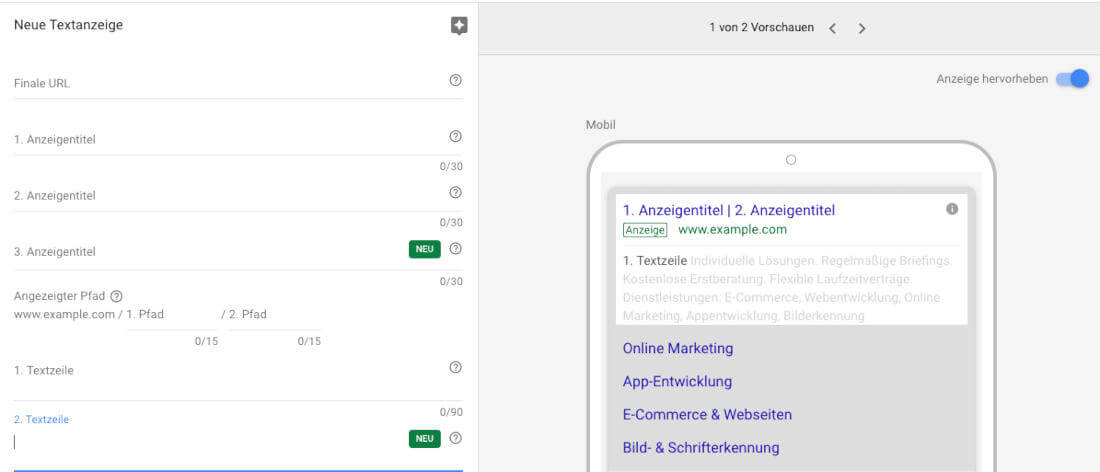Screen dimensions: 1100x472
Task: Click NEU badge beside 2. Textzeile
Action: (424, 438)
